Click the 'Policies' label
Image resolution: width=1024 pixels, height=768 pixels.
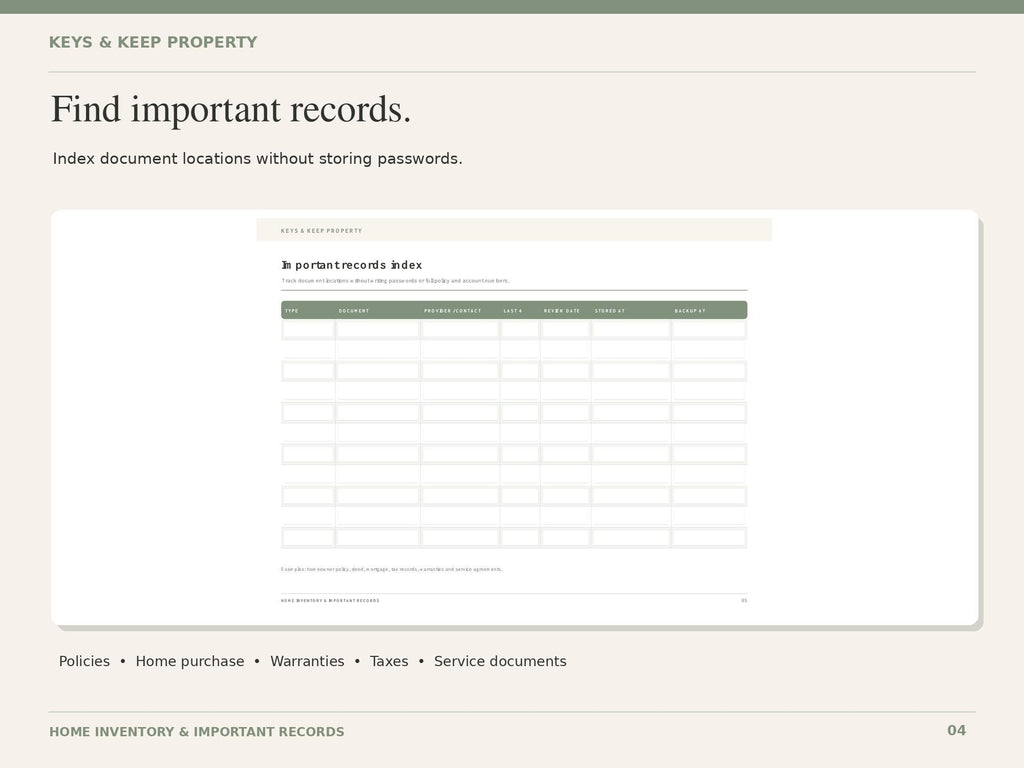(x=84, y=661)
